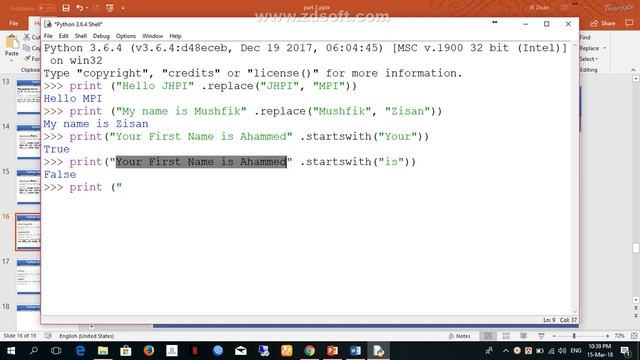Screen dimensions: 640x360
Task: Launch Google Chrome from taskbar
Action: 309,351
